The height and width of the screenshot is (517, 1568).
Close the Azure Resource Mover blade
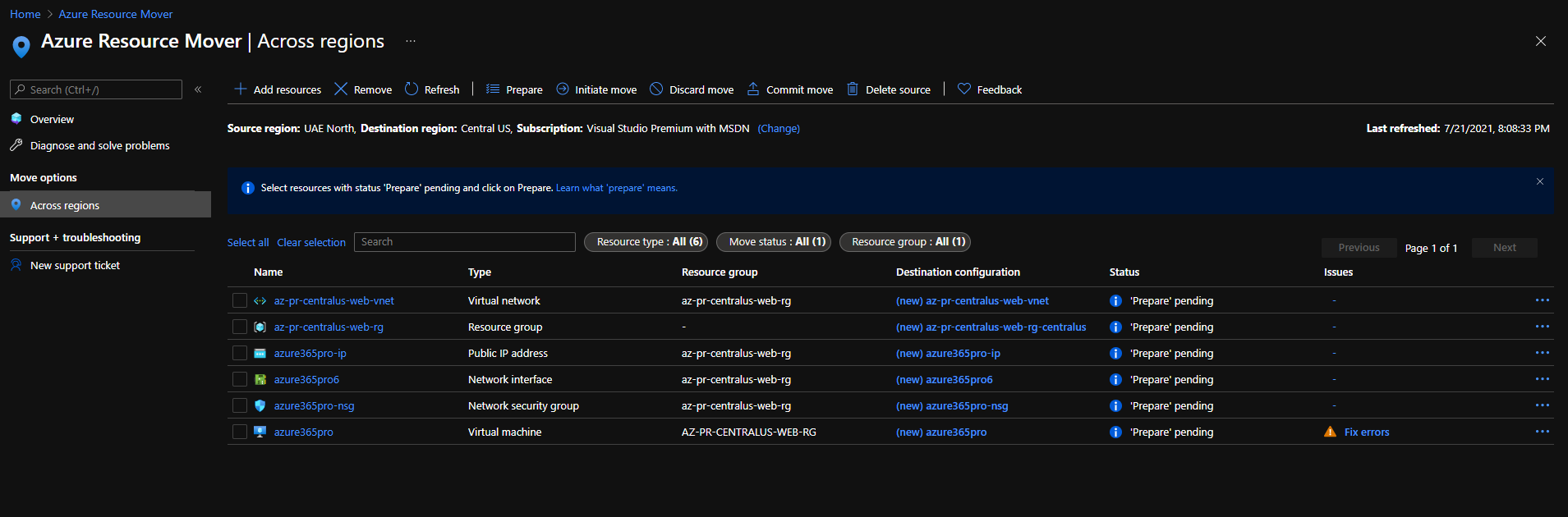click(1541, 41)
